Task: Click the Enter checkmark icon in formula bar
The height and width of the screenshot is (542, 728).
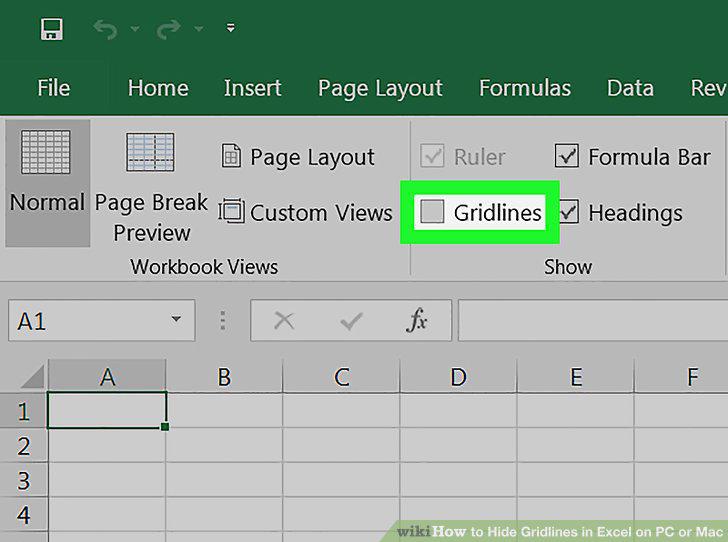Action: (x=351, y=320)
